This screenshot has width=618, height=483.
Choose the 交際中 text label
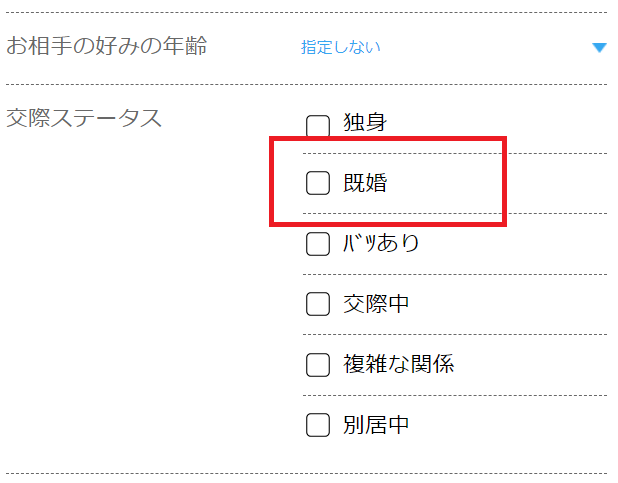376,304
